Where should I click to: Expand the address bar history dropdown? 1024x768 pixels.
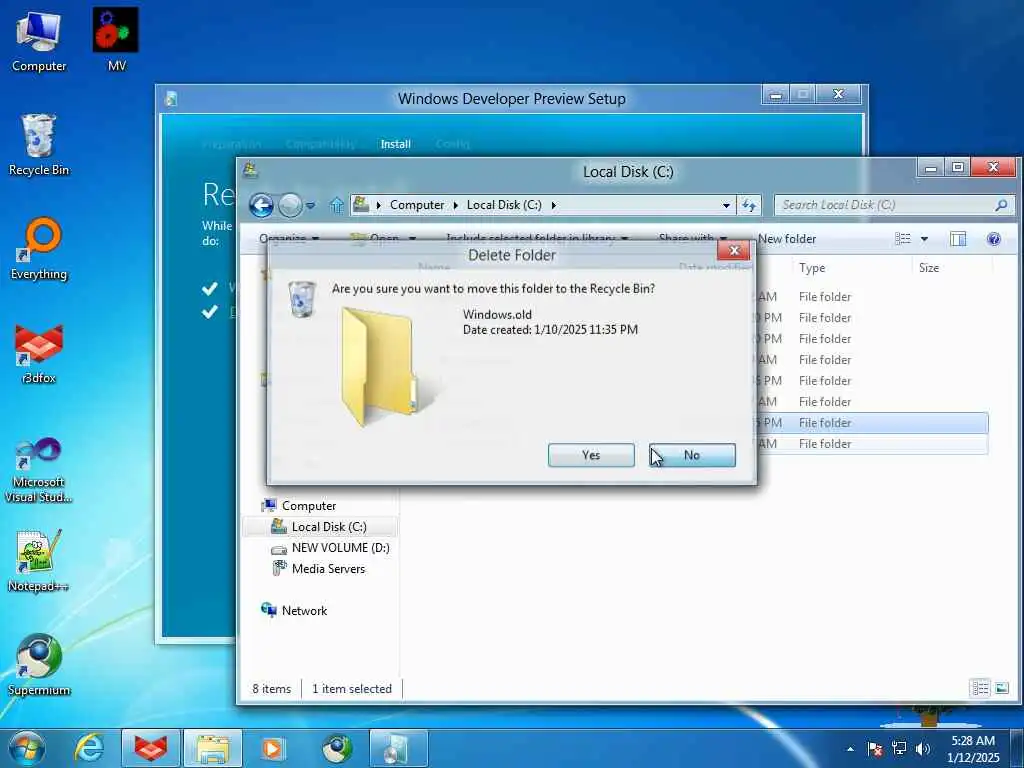pyautogui.click(x=726, y=206)
